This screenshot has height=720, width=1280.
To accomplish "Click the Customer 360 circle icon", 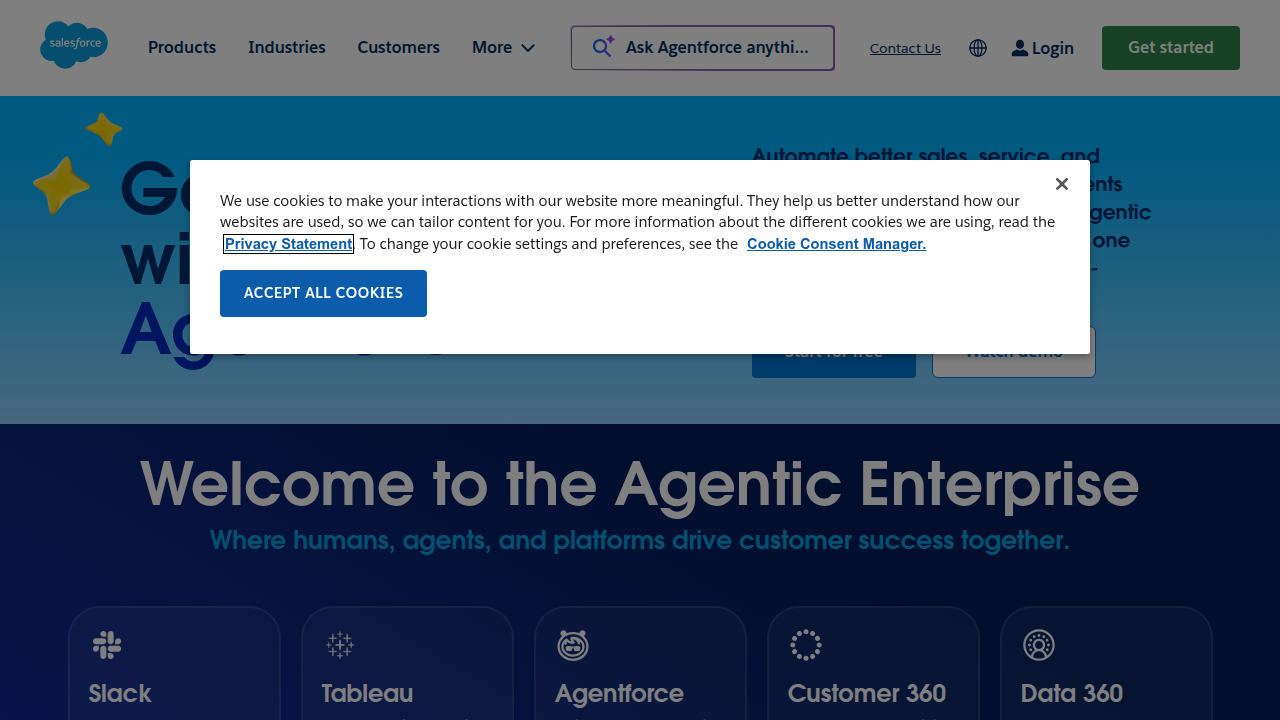I will pyautogui.click(x=806, y=645).
